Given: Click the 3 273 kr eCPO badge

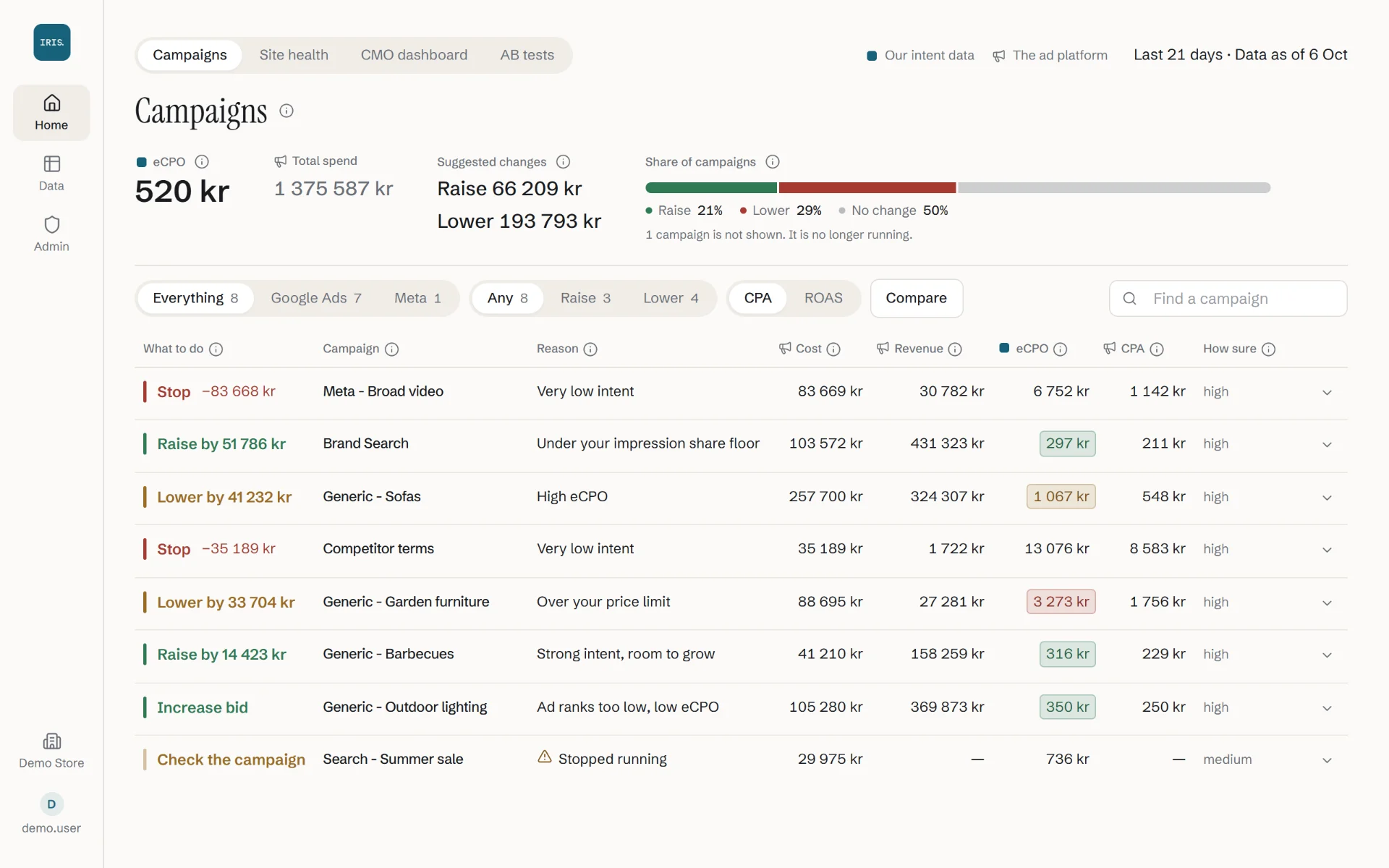Looking at the screenshot, I should click(x=1061, y=602).
